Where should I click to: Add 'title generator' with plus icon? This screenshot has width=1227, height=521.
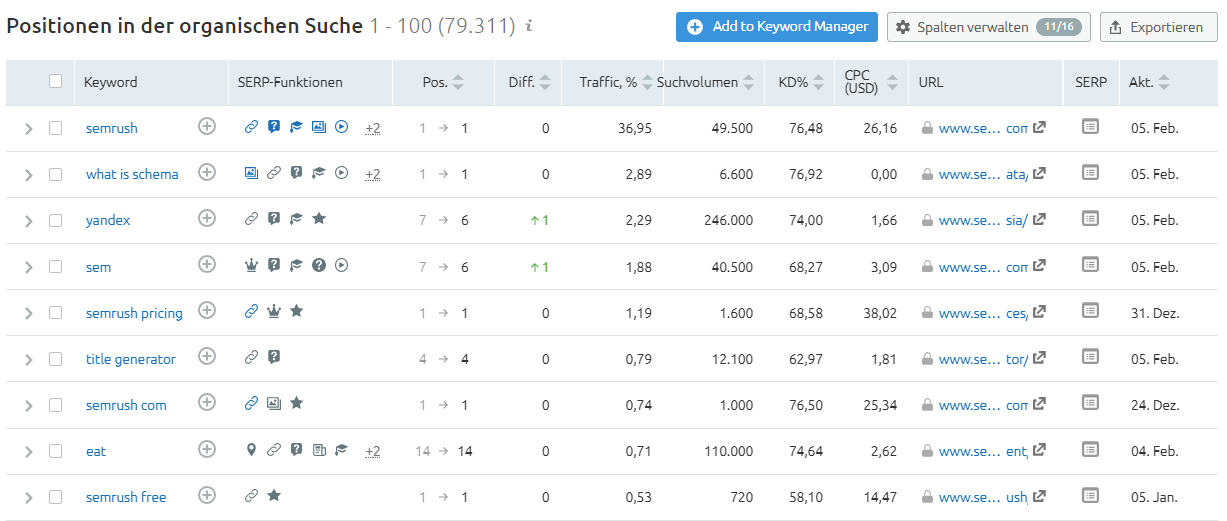click(x=207, y=356)
